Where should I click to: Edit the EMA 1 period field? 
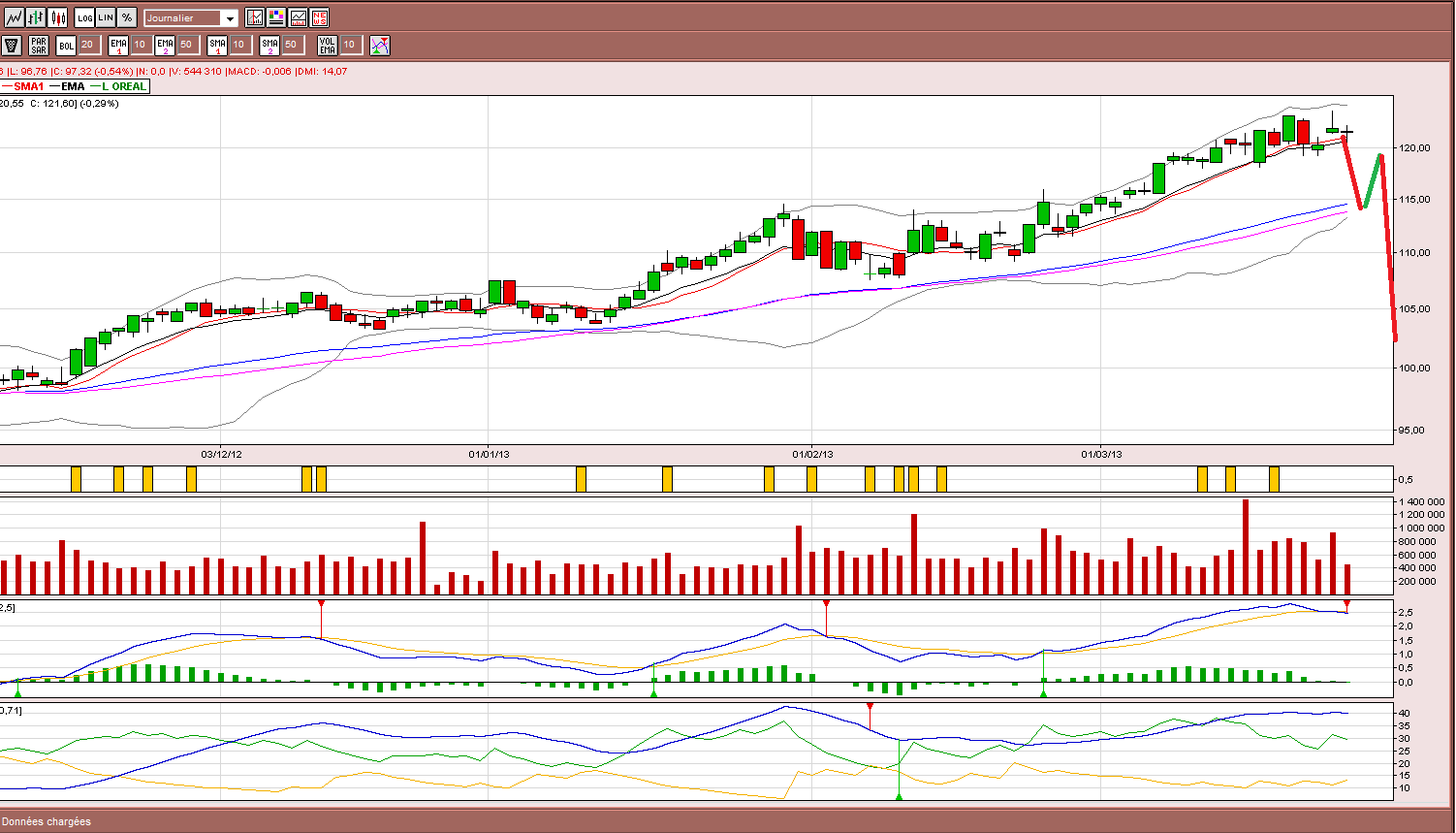click(140, 45)
